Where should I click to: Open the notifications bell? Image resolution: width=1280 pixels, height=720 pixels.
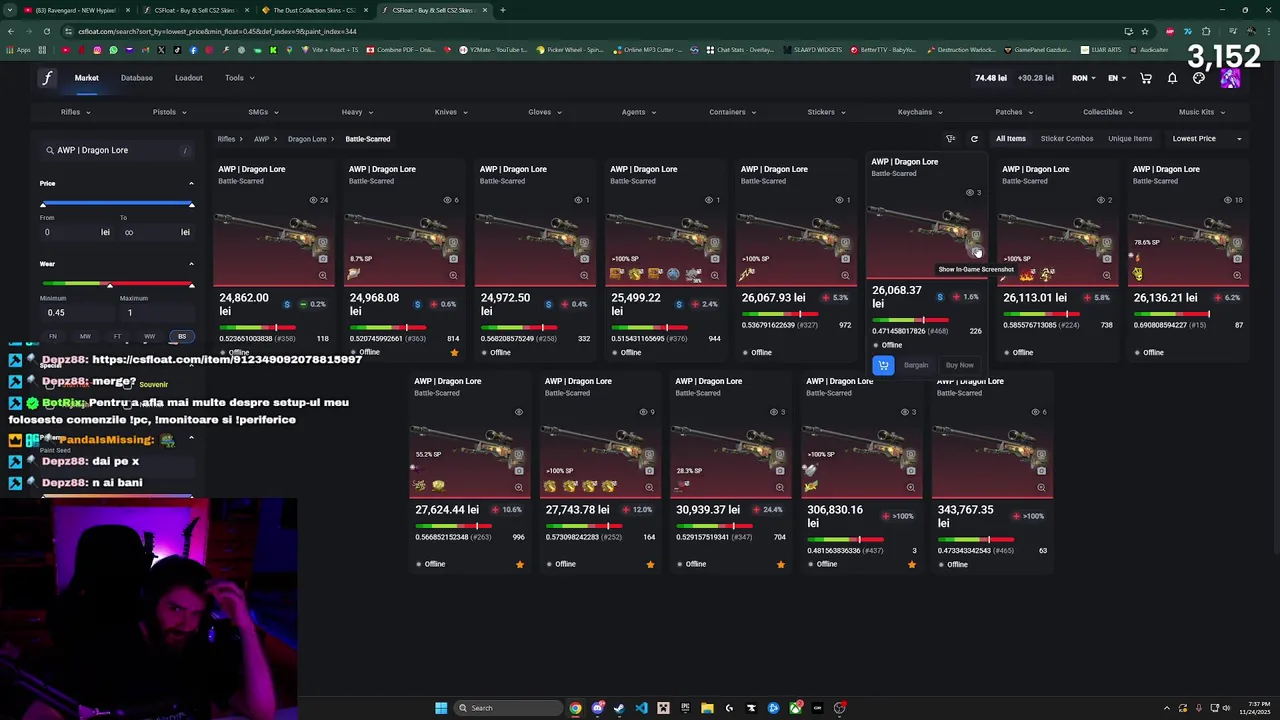coord(1172,78)
